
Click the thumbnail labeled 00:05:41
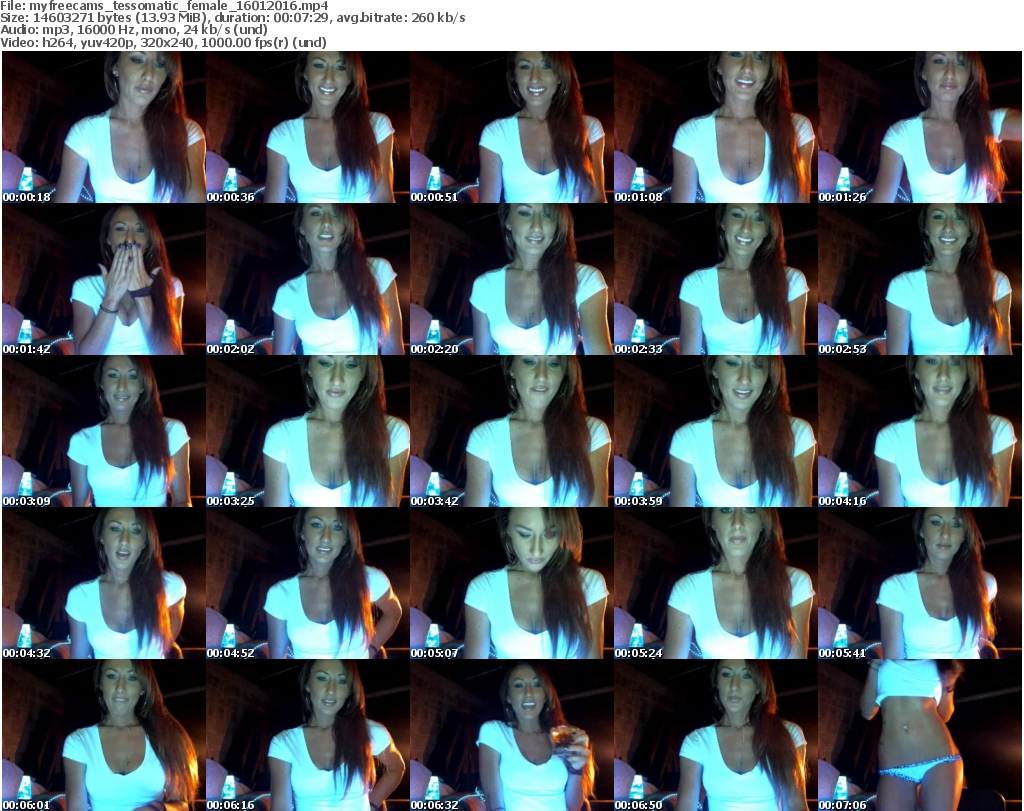(920, 583)
